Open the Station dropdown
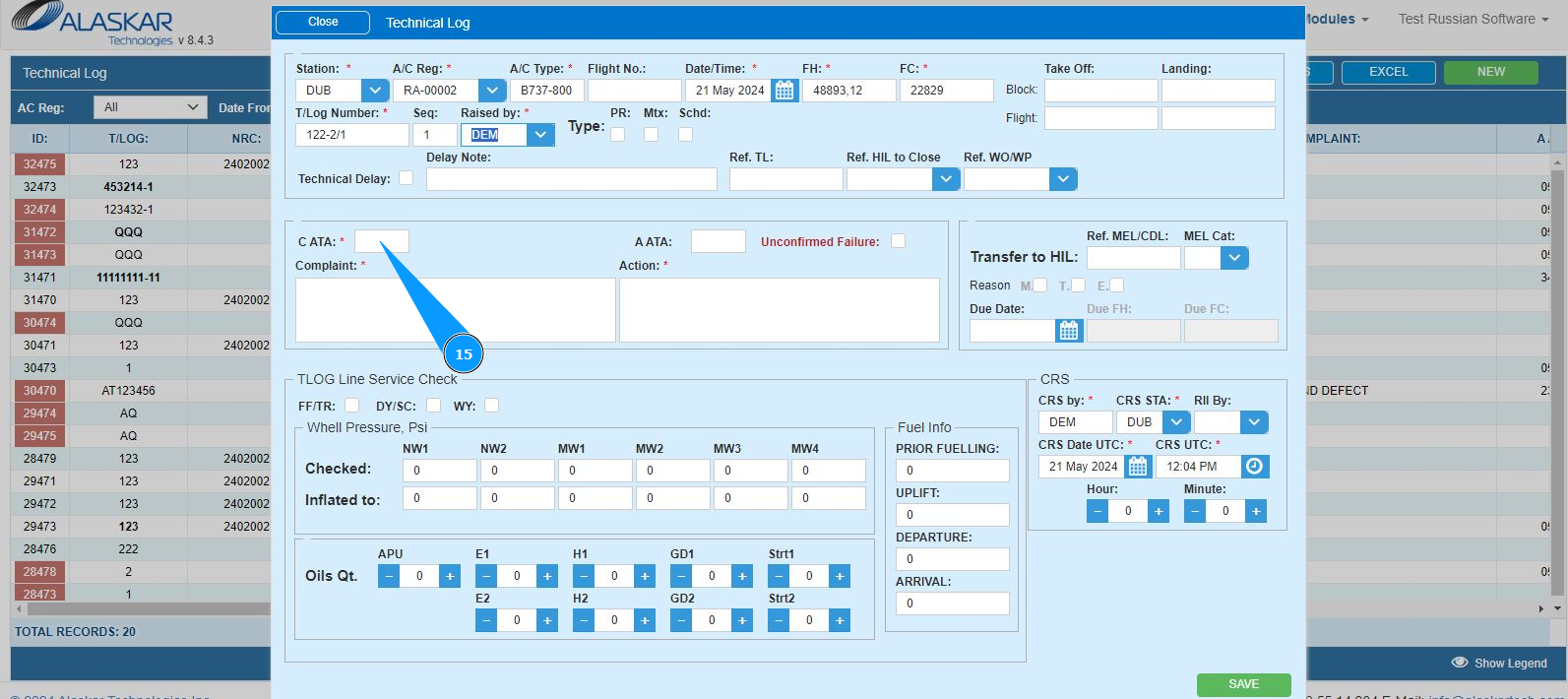 click(x=375, y=91)
